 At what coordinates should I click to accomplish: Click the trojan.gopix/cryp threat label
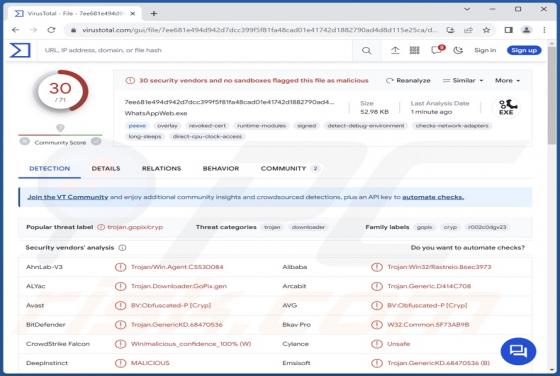click(x=135, y=227)
